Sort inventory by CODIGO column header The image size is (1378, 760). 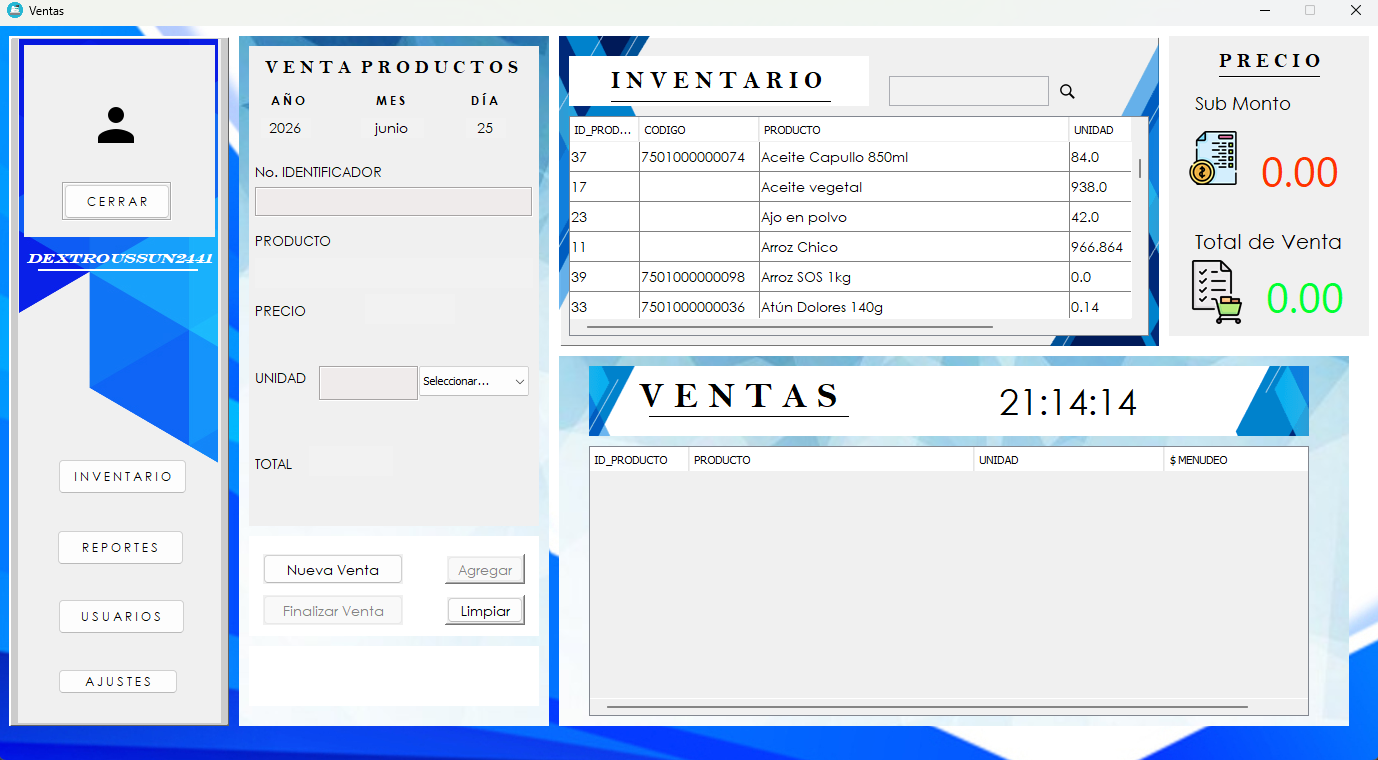(699, 130)
